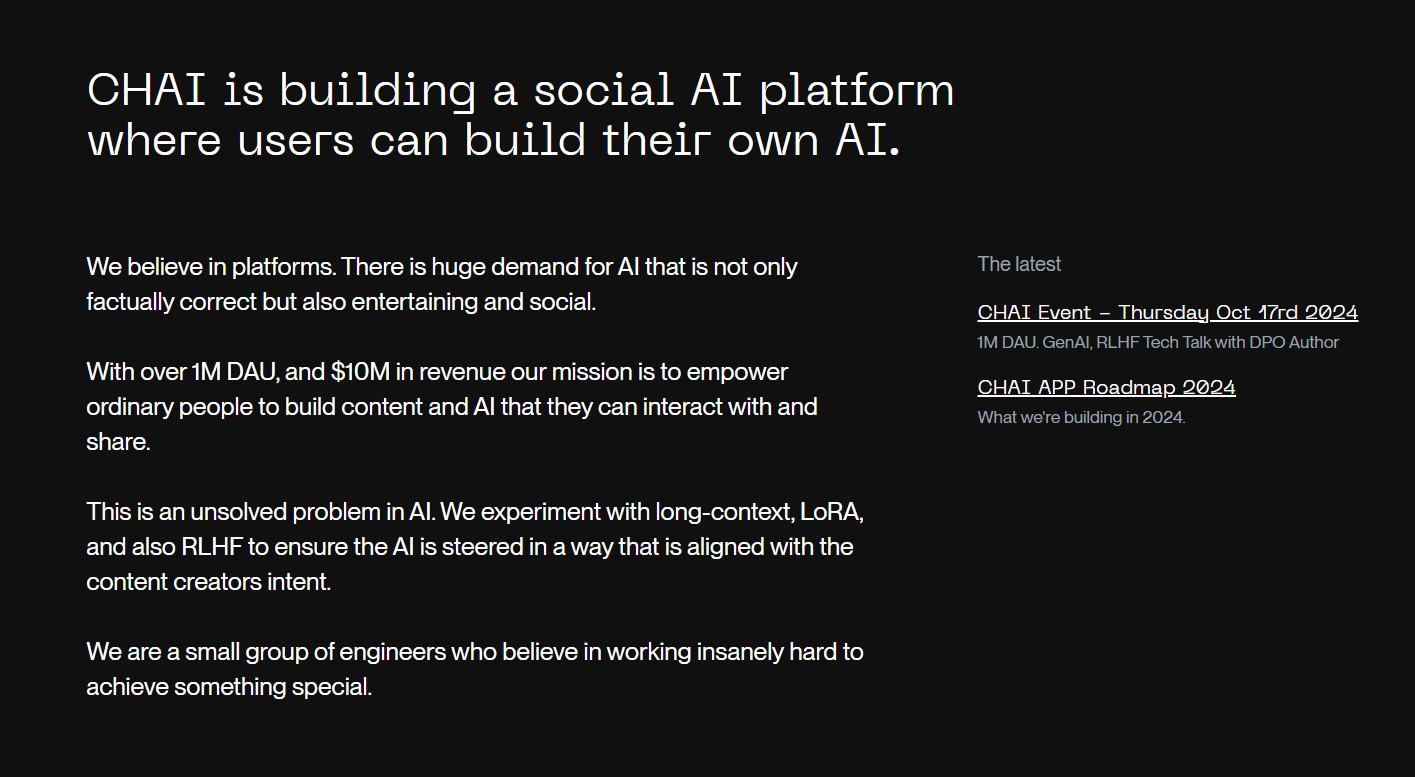This screenshot has width=1415, height=777.
Task: Click the "What we're building in 2024." description
Action: pos(1081,417)
